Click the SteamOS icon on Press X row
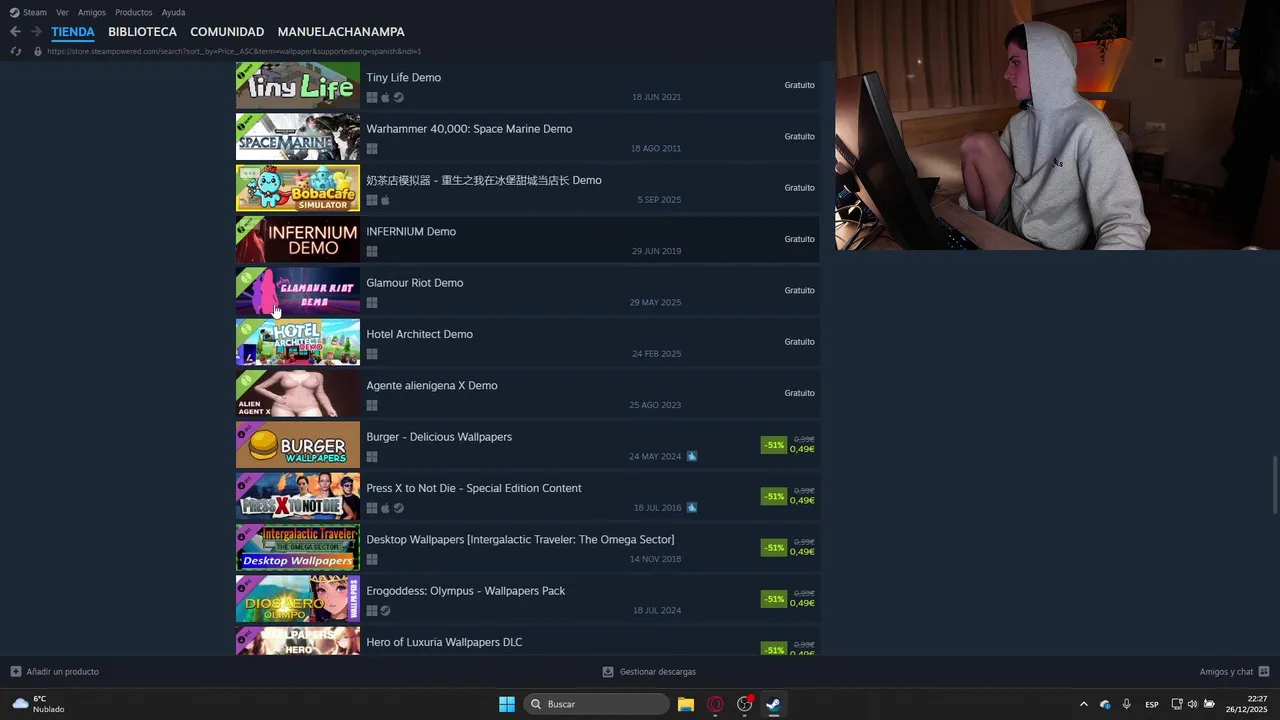The image size is (1280, 720). [x=398, y=508]
